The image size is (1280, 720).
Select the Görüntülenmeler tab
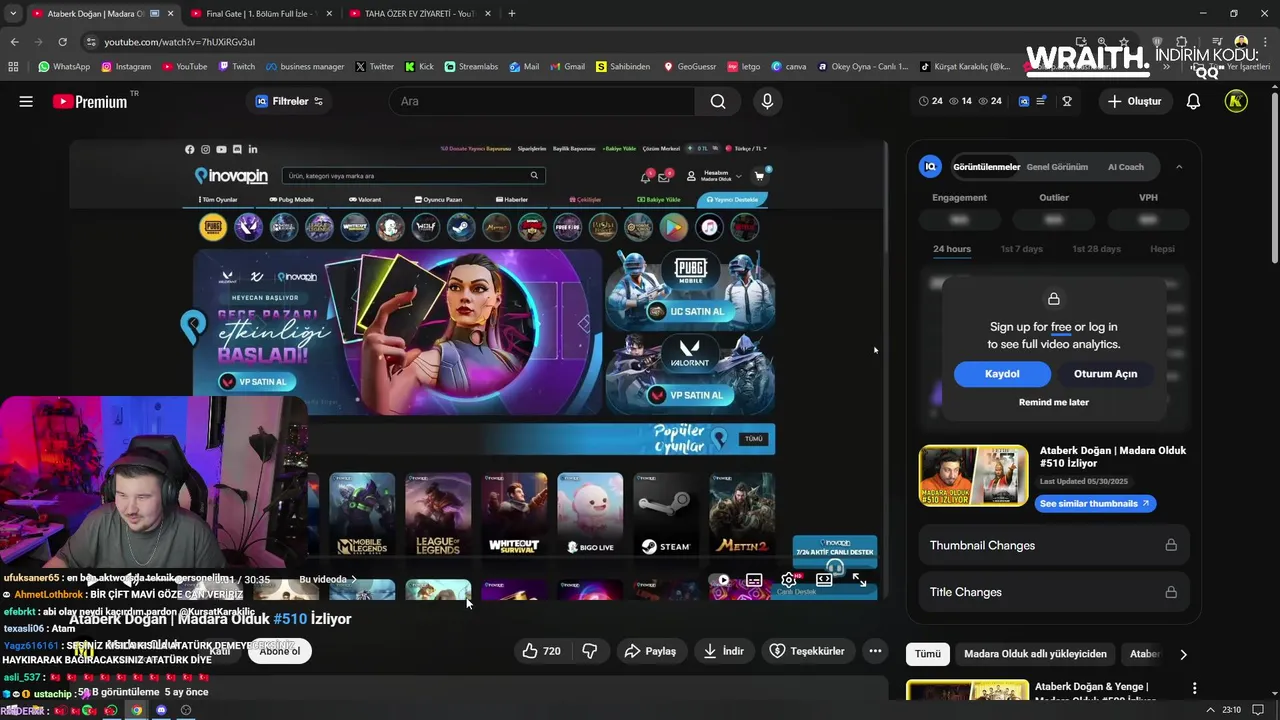click(x=986, y=167)
